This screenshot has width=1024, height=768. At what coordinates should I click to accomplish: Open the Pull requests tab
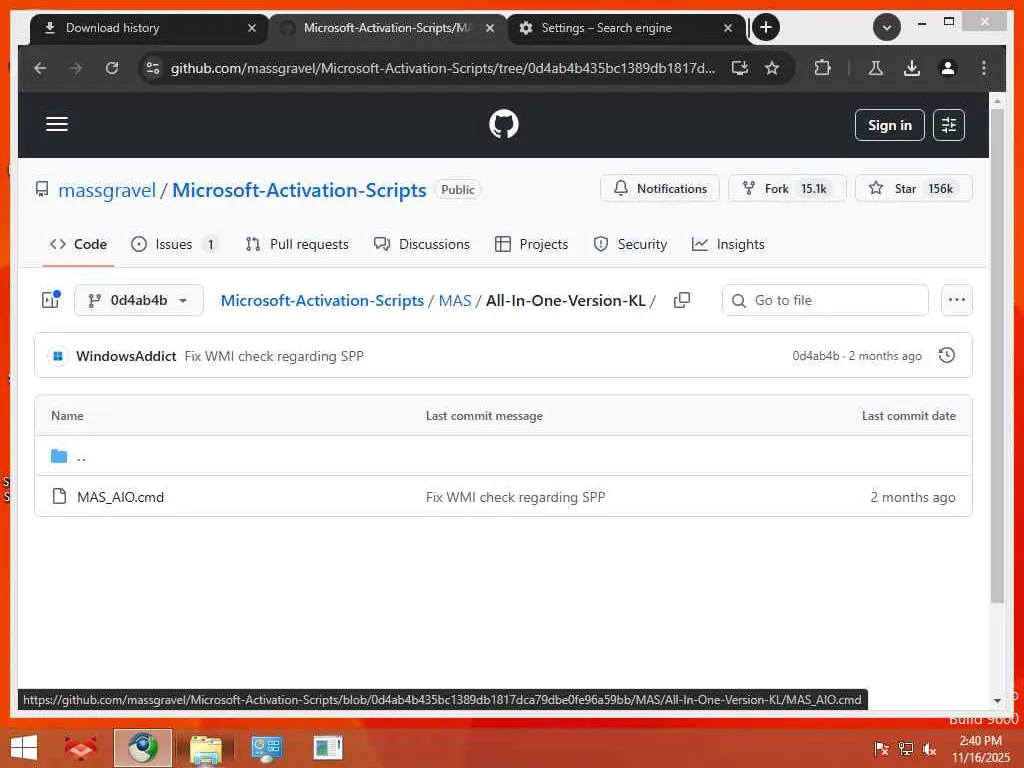tap(297, 244)
